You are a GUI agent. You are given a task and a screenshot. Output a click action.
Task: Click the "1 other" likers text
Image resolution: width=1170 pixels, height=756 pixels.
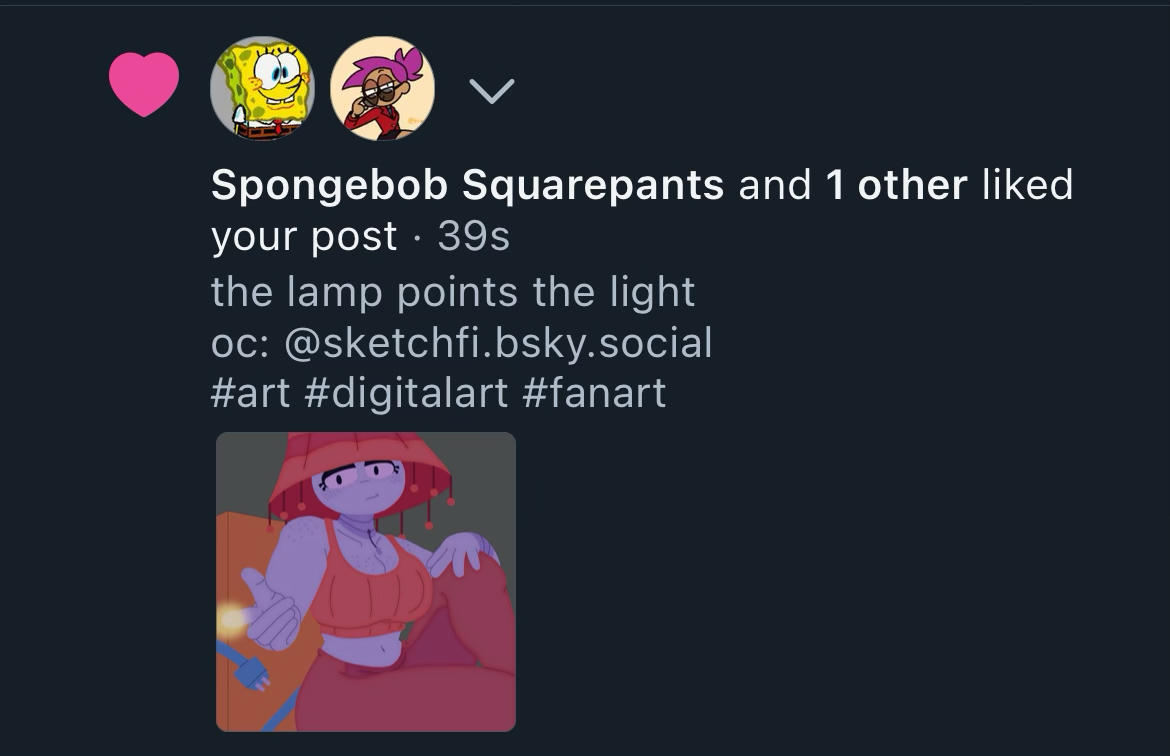click(x=896, y=185)
